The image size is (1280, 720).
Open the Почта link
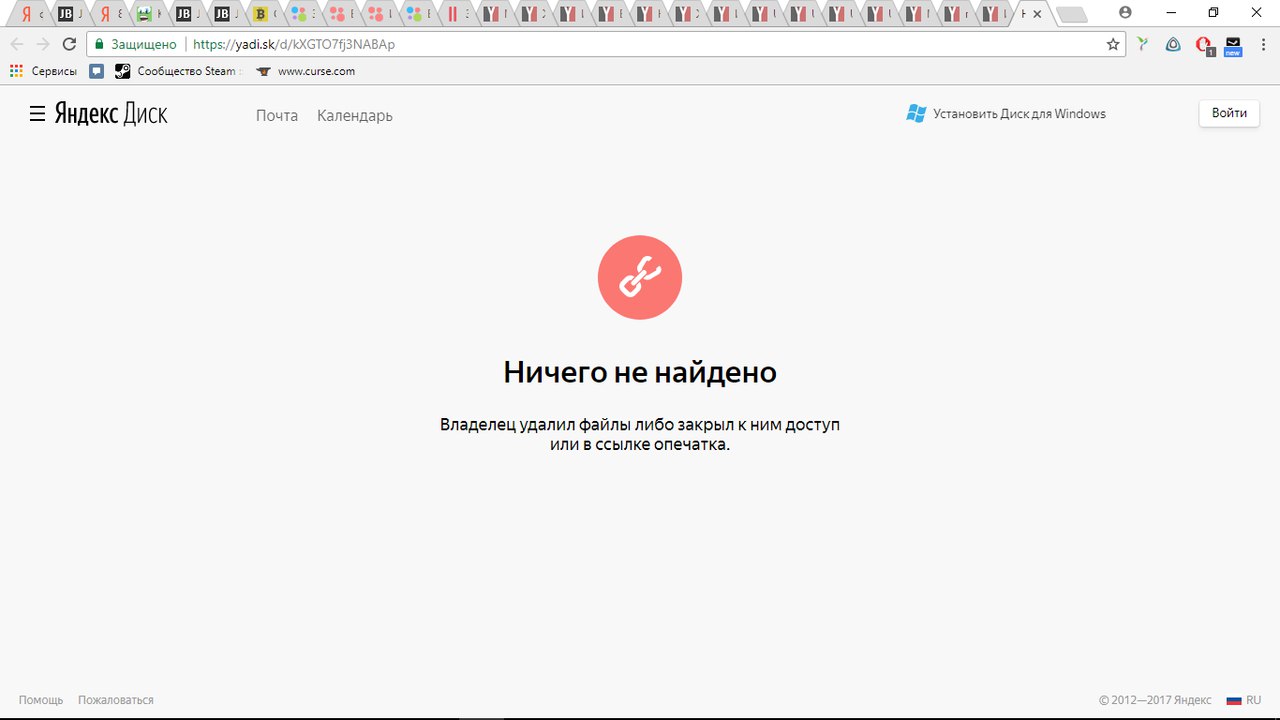[277, 116]
